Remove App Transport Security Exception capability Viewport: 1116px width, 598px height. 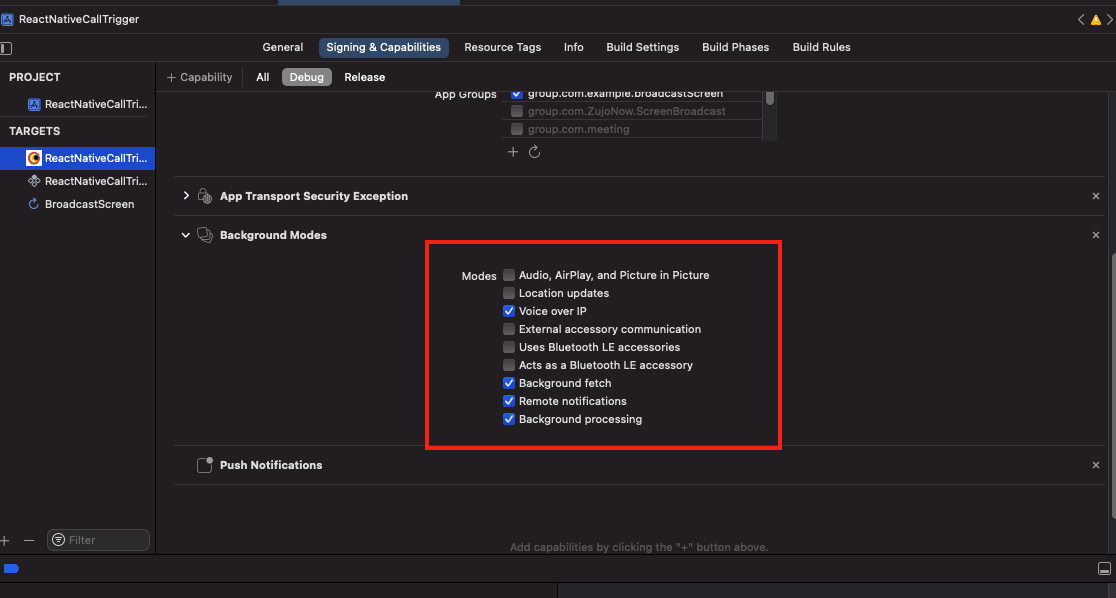click(1096, 196)
